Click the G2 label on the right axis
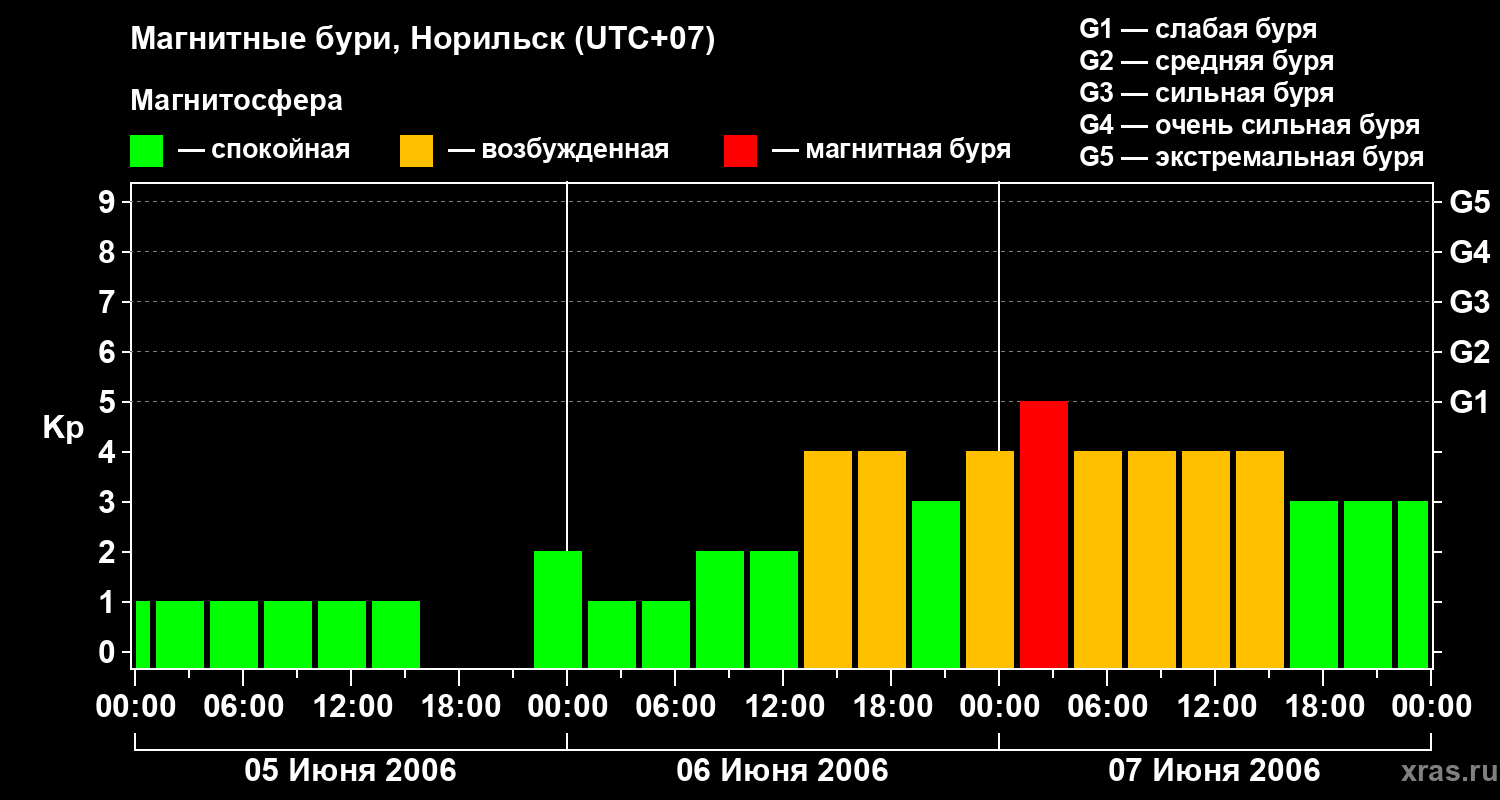The height and width of the screenshot is (800, 1500). click(1470, 353)
